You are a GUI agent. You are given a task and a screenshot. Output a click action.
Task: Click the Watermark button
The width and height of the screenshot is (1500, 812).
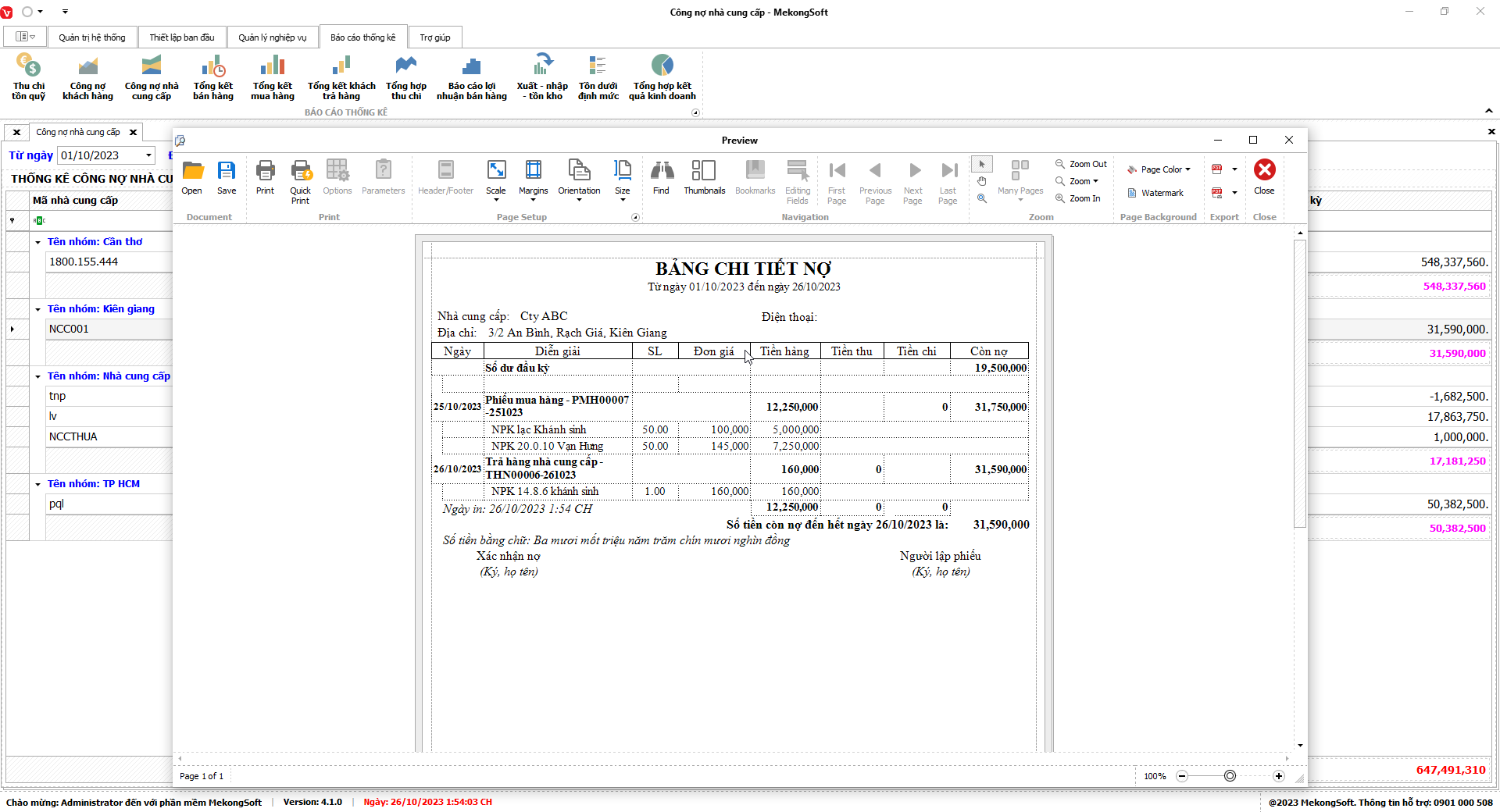1155,193
